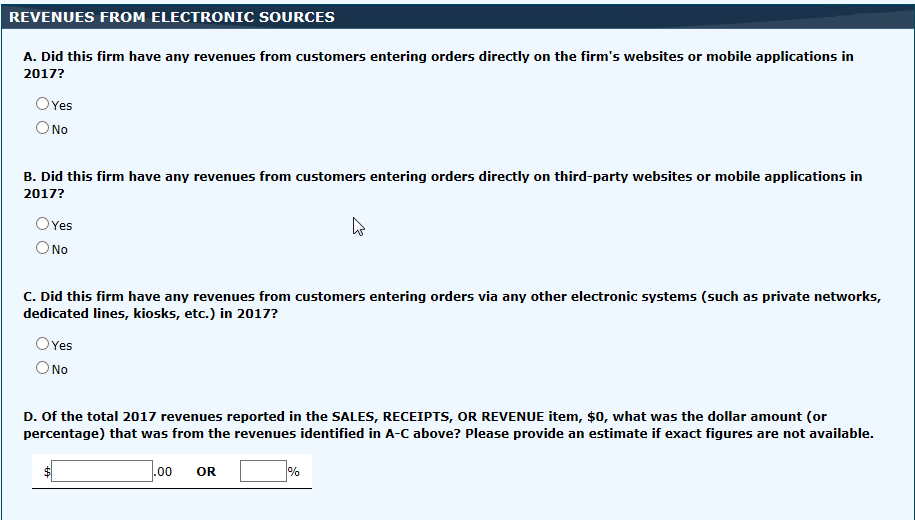Viewport: 915px width, 520px height.
Task: Choose No for question B third-party websites
Action: (42, 248)
